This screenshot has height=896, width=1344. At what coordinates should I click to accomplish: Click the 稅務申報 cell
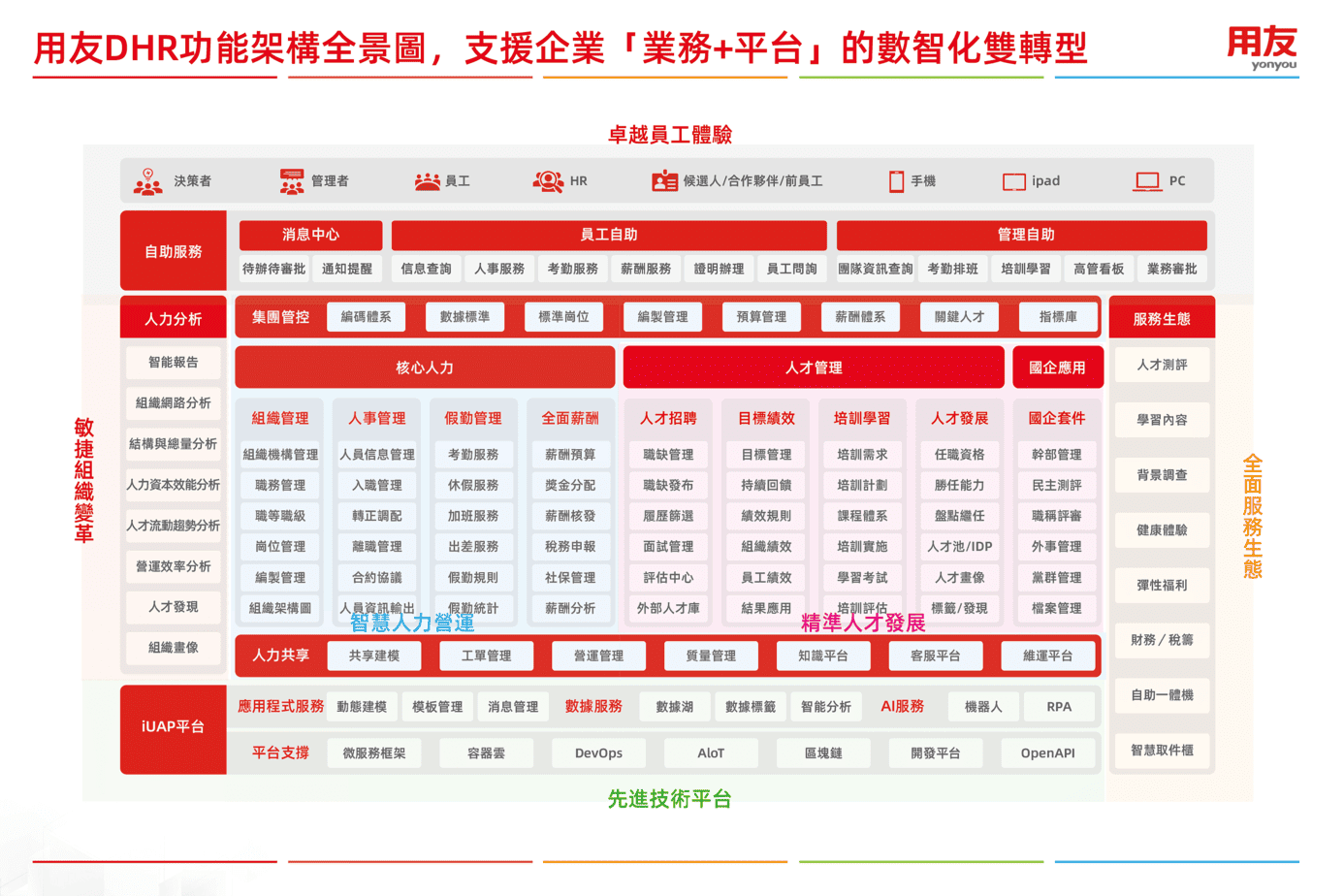(x=570, y=547)
